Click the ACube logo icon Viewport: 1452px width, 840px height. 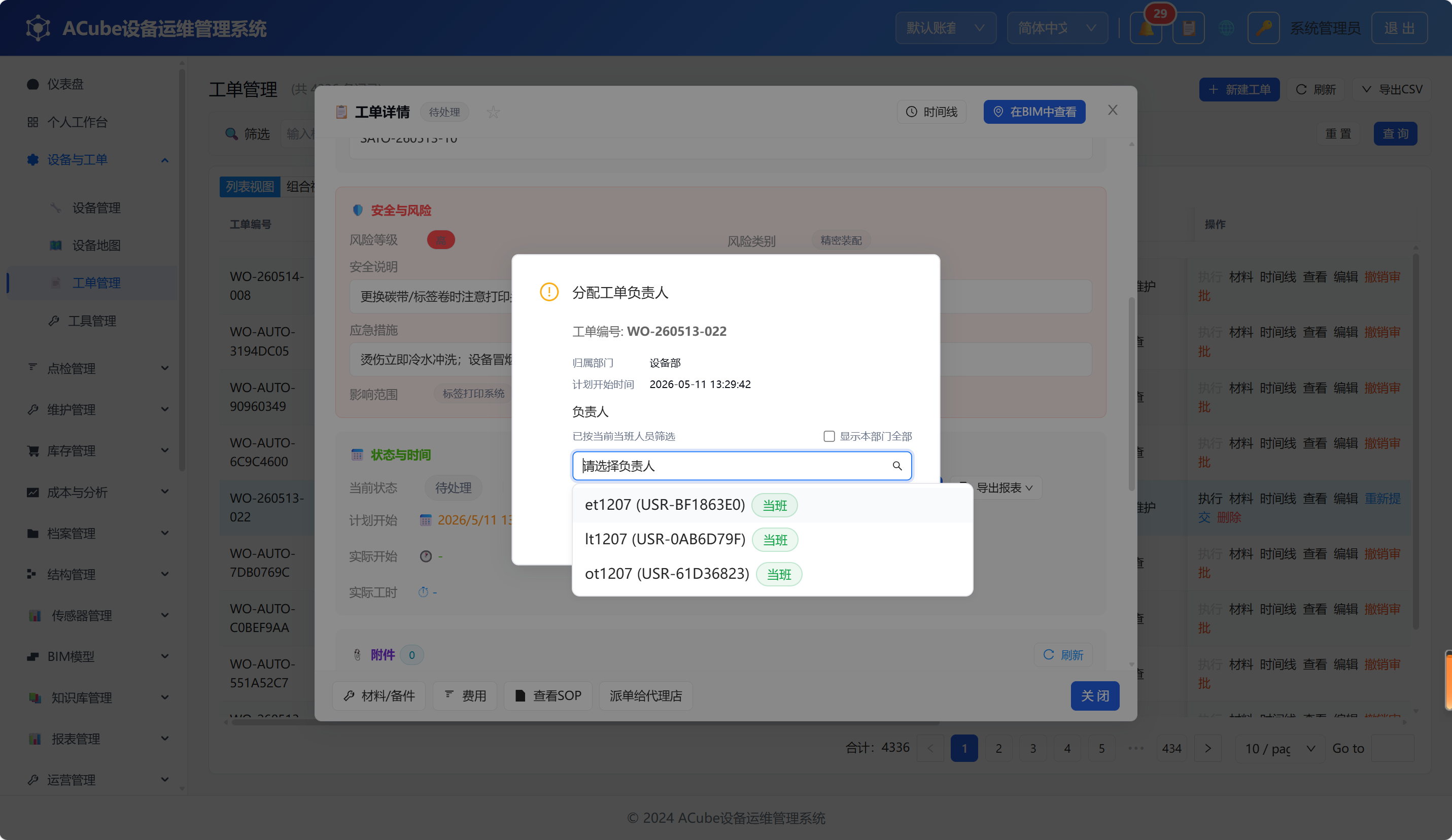[38, 28]
